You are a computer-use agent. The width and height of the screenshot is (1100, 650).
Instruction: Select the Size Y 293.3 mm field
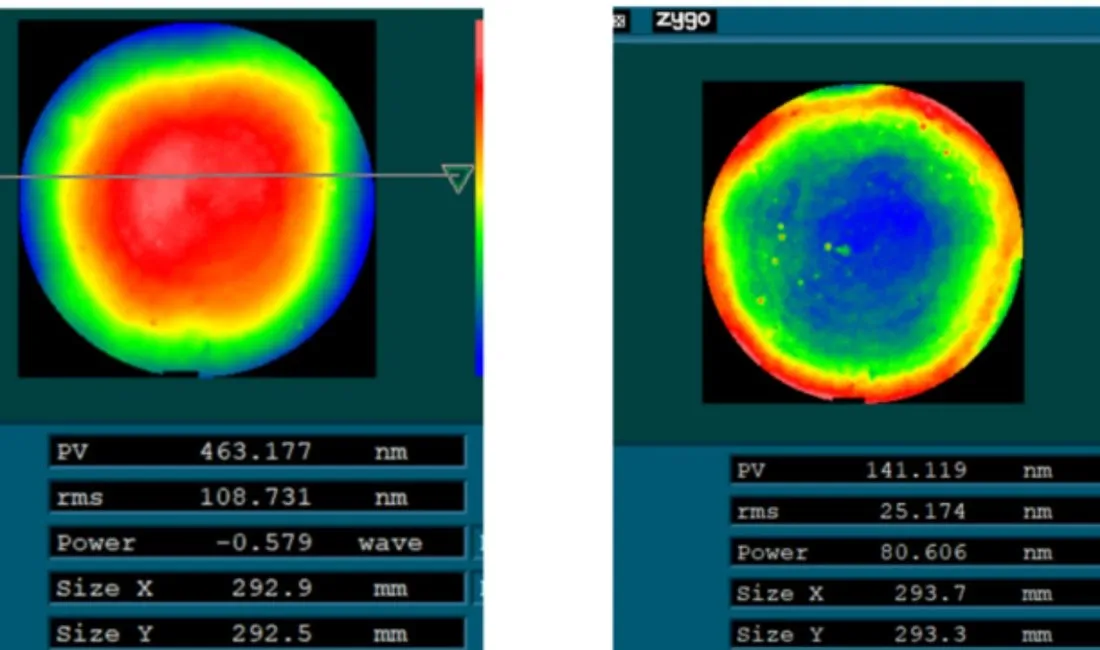pyautogui.click(x=915, y=635)
